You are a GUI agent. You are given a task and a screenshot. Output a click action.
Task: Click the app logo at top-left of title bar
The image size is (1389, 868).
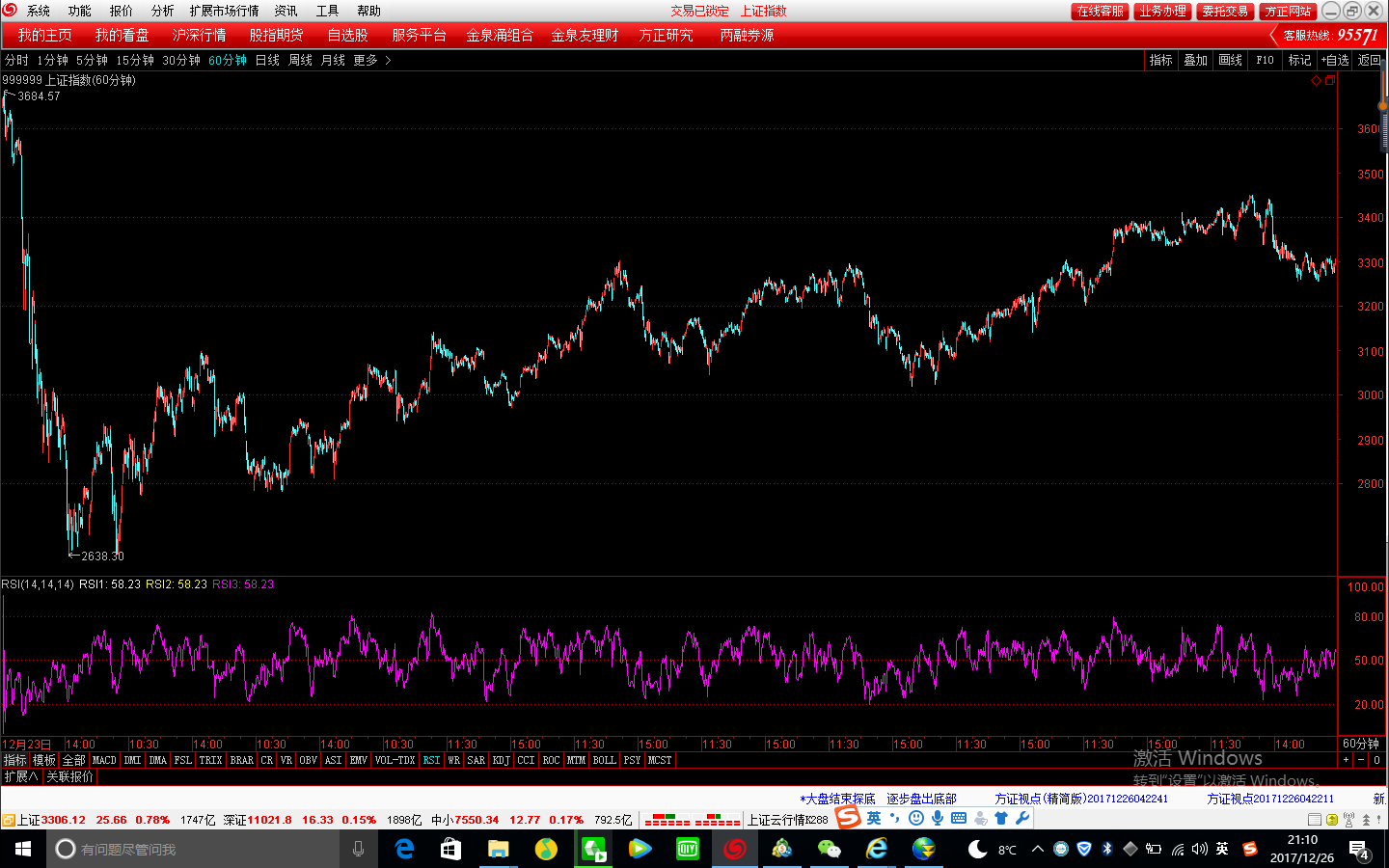[10, 10]
